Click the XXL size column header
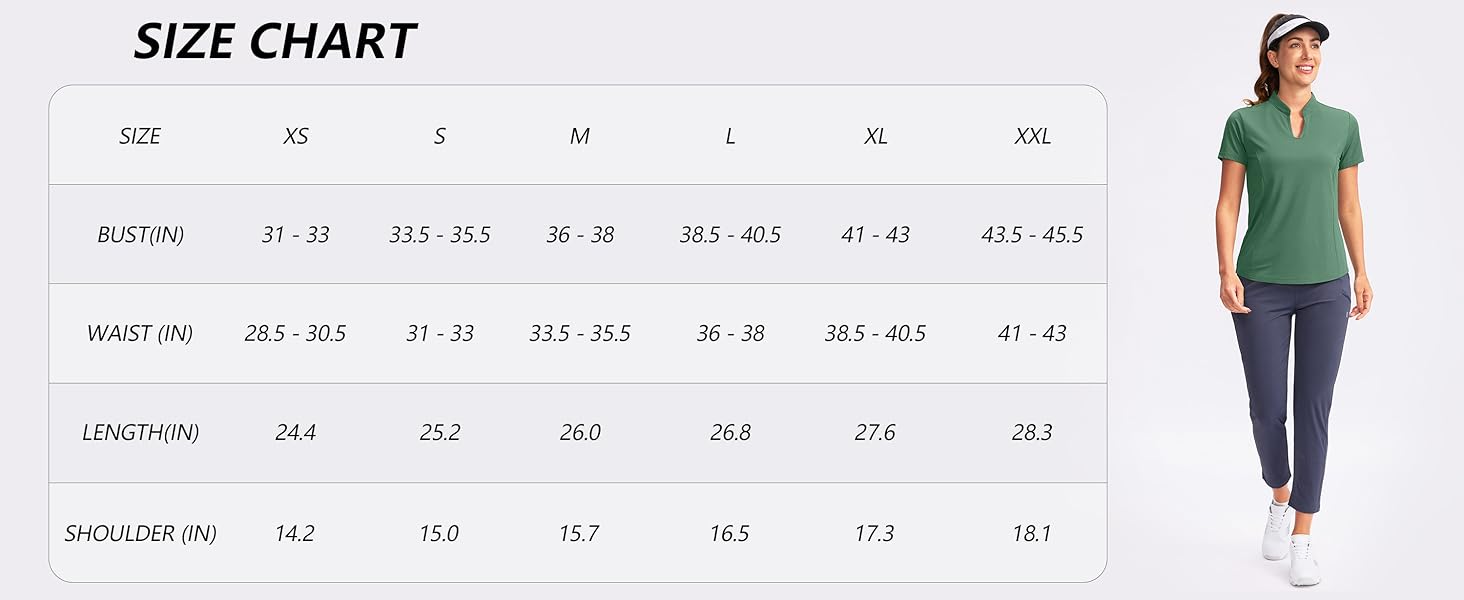This screenshot has height=600, width=1464. tap(1032, 136)
